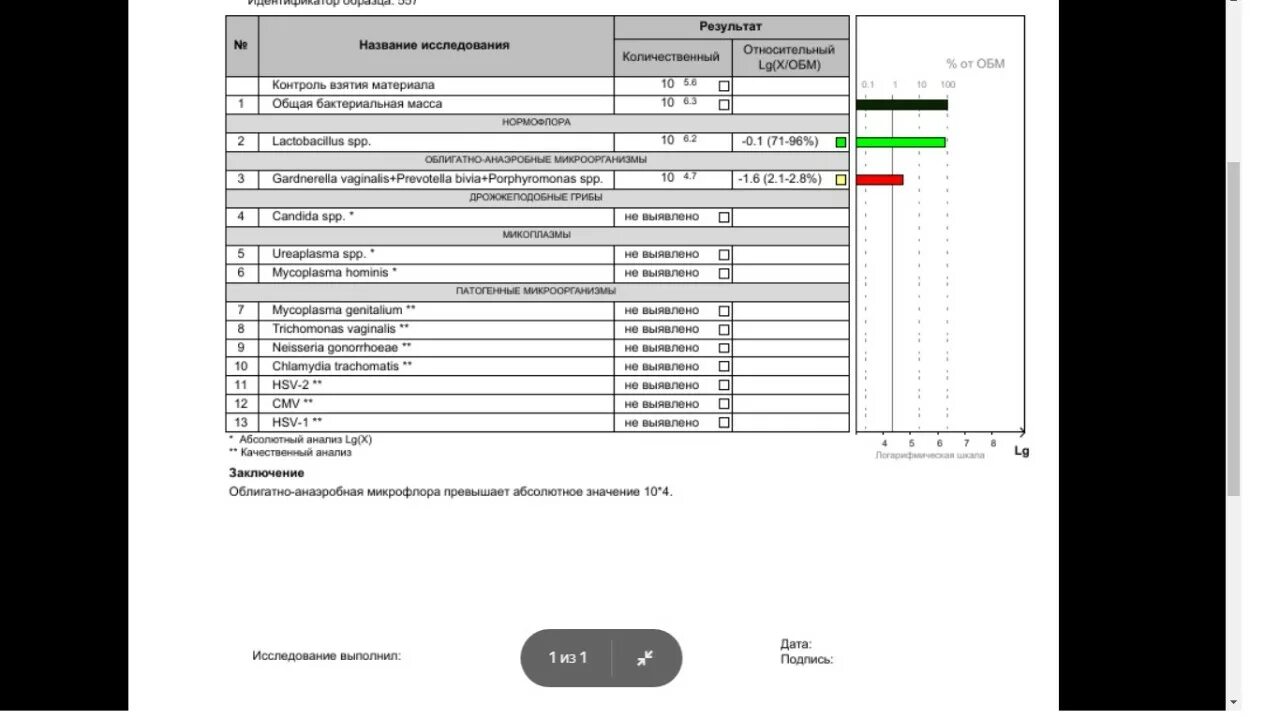Image resolution: width=1280 pixels, height=720 pixels.
Task: Select 'Mycoplasma genitalium **' row name
Action: pos(343,310)
